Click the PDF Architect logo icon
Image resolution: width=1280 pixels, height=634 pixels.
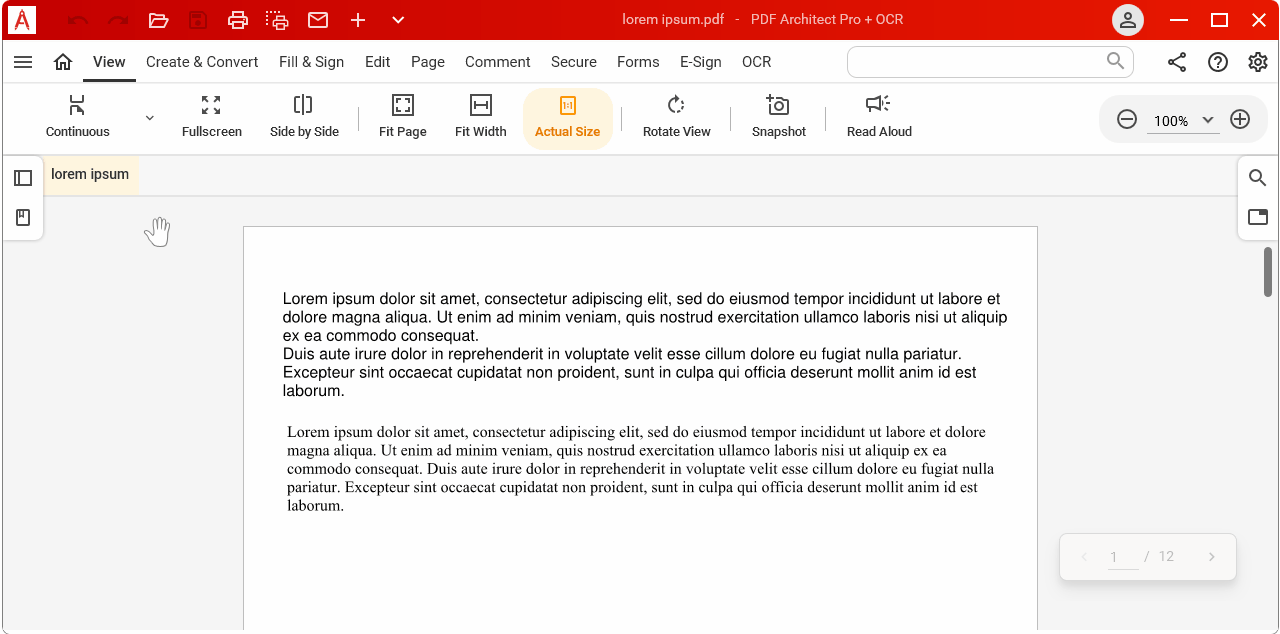click(x=21, y=20)
